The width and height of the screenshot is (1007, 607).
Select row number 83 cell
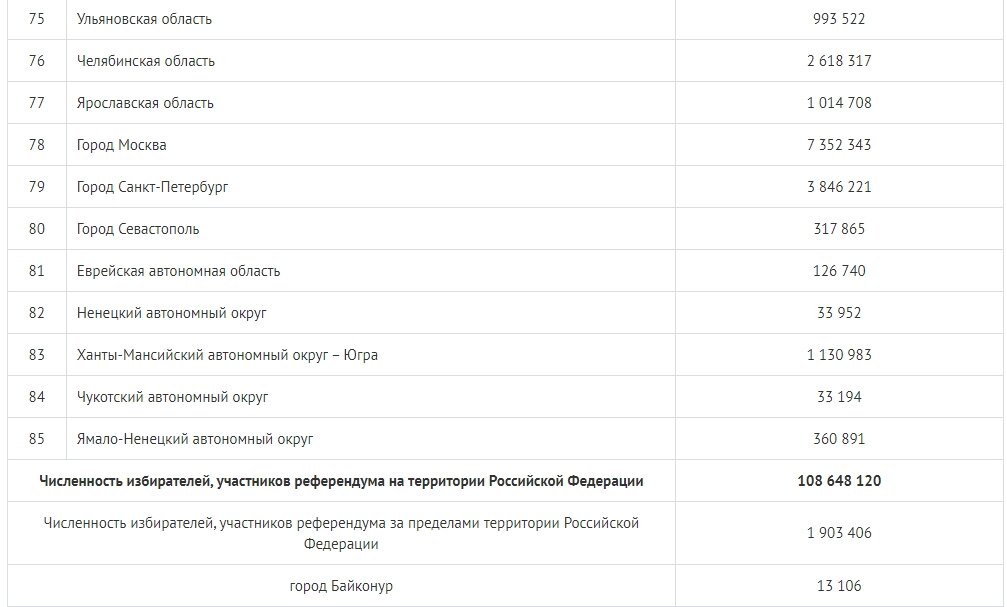[37, 355]
